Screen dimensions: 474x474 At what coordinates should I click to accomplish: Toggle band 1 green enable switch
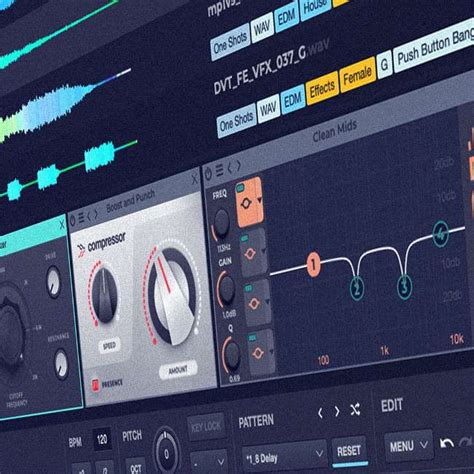[x=240, y=189]
